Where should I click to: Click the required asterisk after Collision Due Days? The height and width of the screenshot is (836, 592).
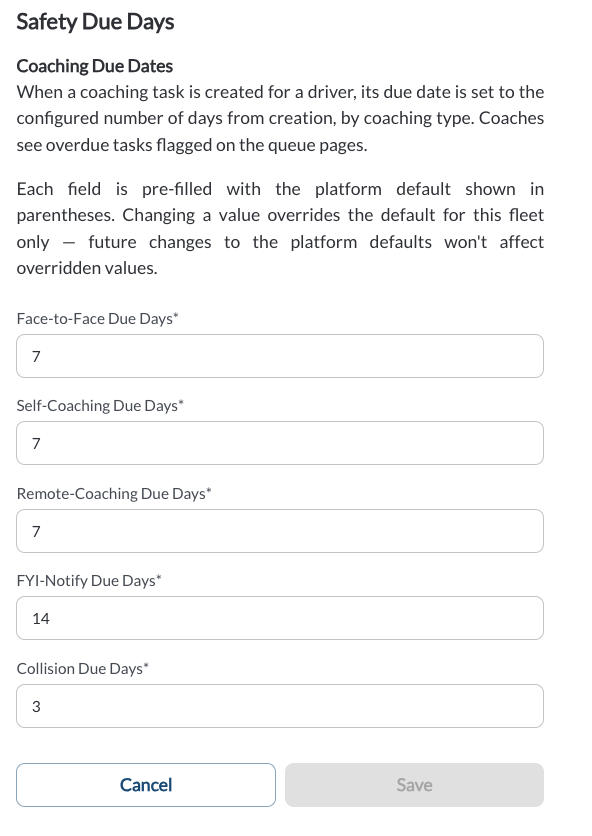(146, 665)
